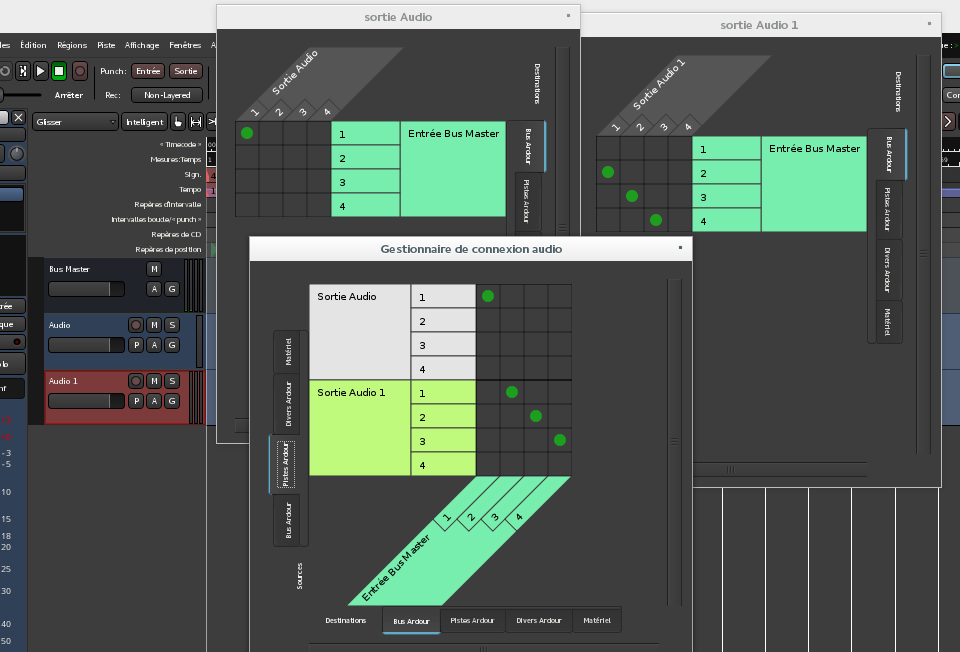Open the Édition menu
The height and width of the screenshot is (652, 960).
tap(33, 45)
